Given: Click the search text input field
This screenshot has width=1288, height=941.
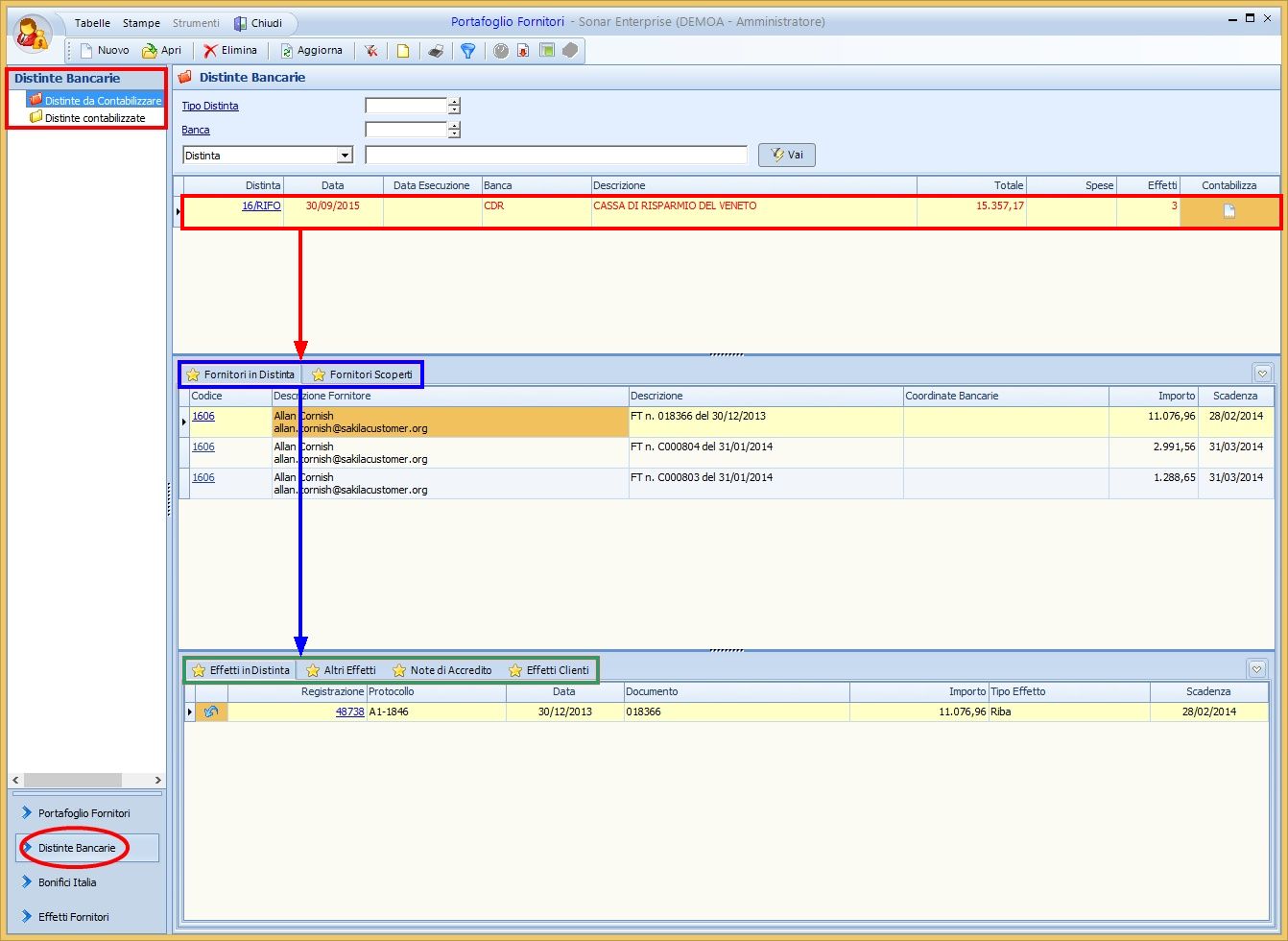Looking at the screenshot, I should pos(556,156).
